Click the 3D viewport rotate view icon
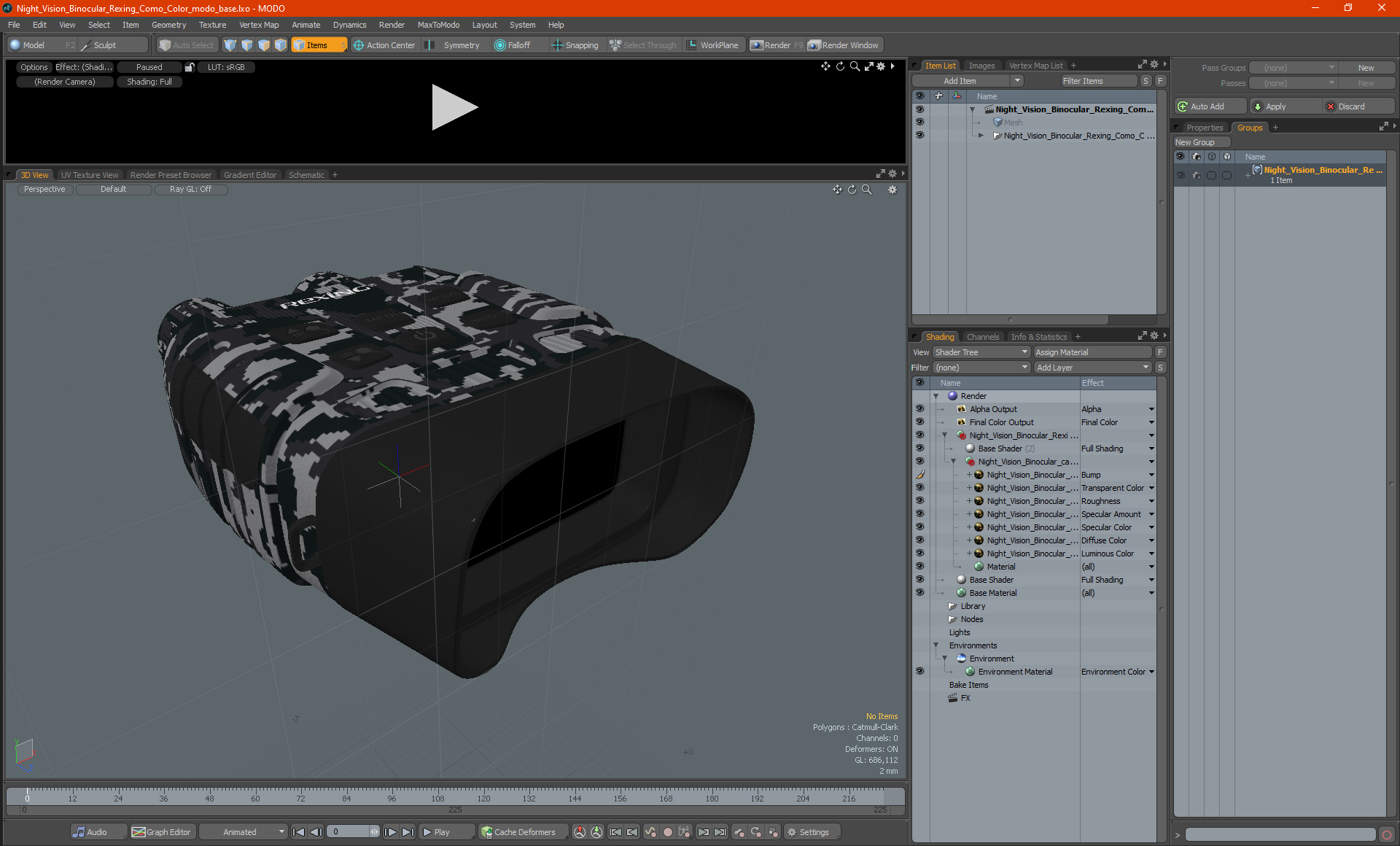The width and height of the screenshot is (1400, 846). click(852, 190)
